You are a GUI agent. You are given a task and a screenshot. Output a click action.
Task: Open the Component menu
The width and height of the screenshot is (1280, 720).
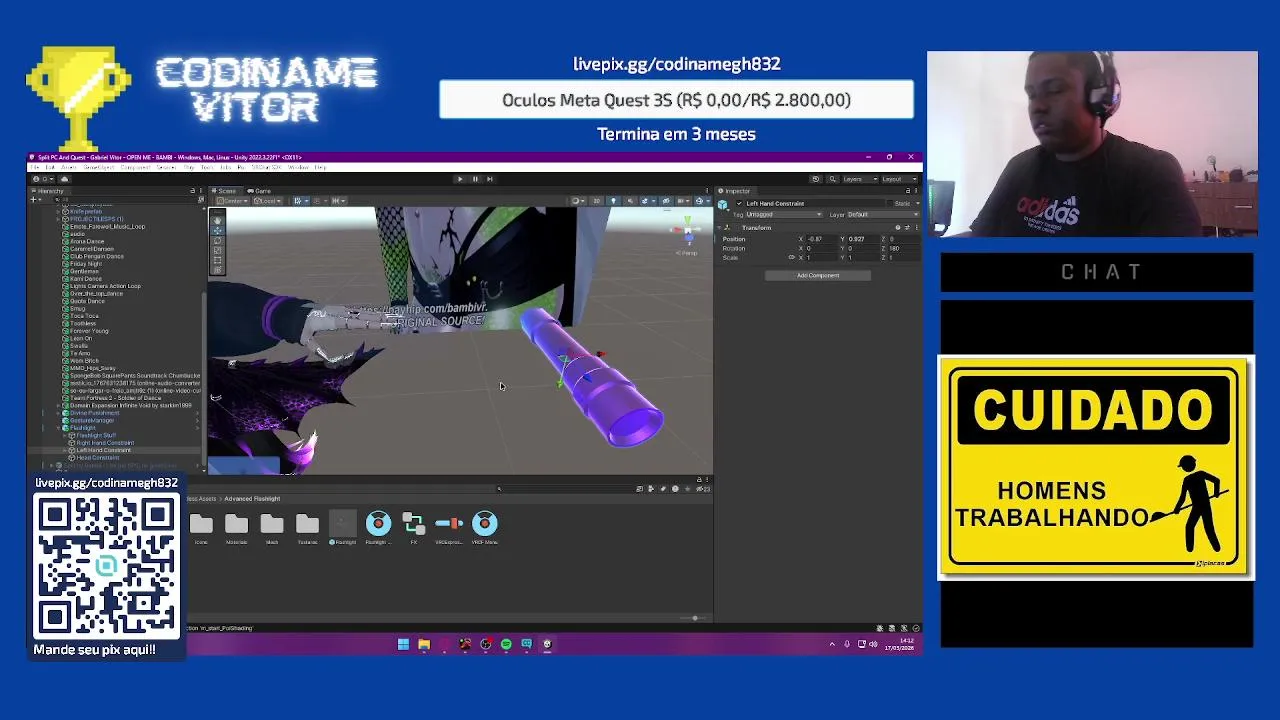click(135, 167)
